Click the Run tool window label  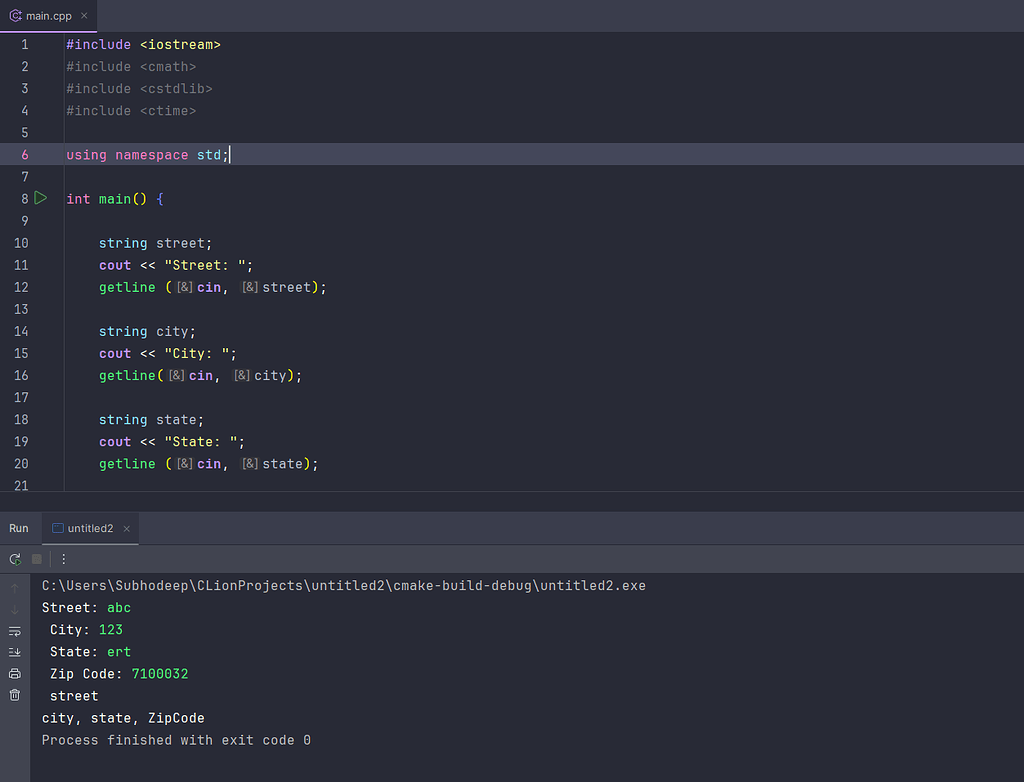pos(17,528)
